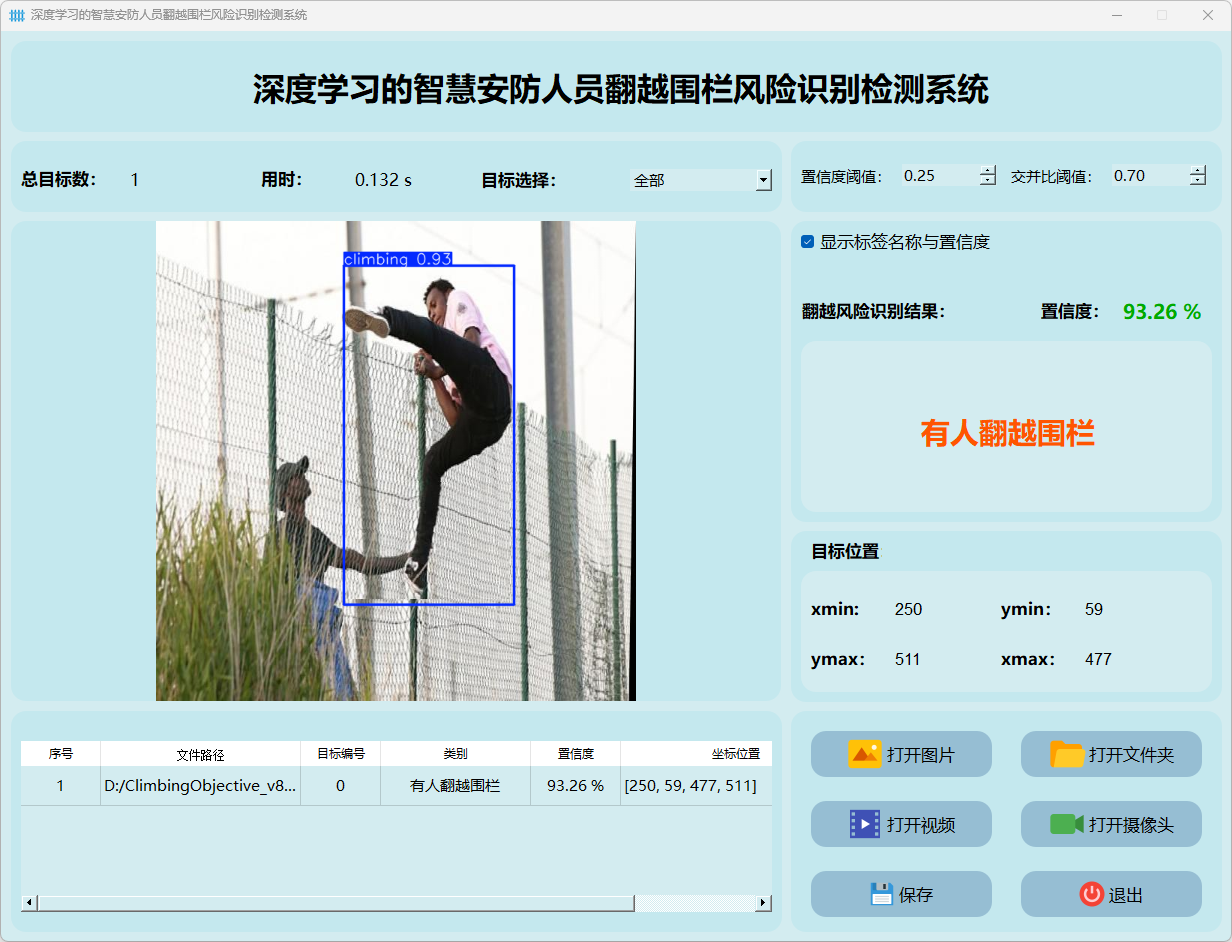Click the 用时 value 0.132 s
This screenshot has height=942, width=1232.
click(x=384, y=180)
